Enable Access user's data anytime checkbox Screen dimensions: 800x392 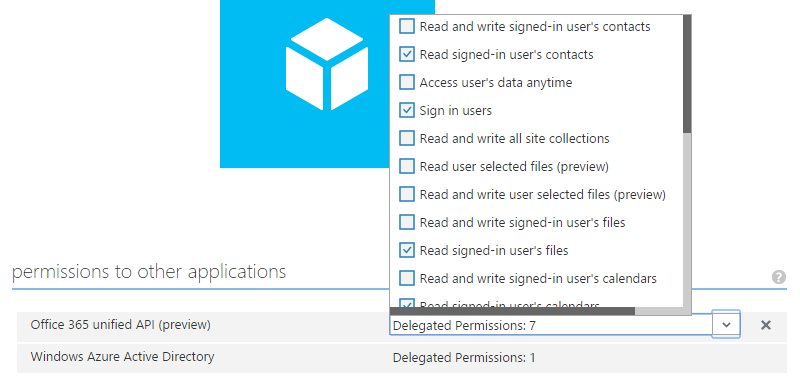pos(407,82)
